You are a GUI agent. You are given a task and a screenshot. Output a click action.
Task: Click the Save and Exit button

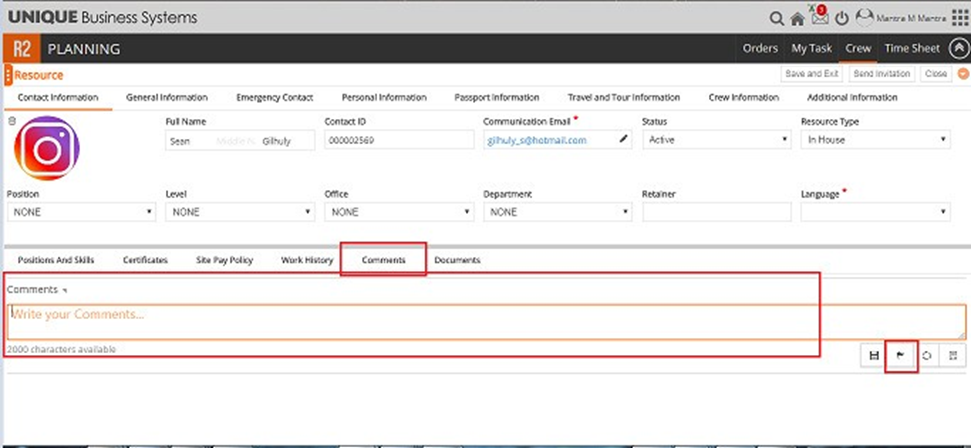tap(811, 74)
